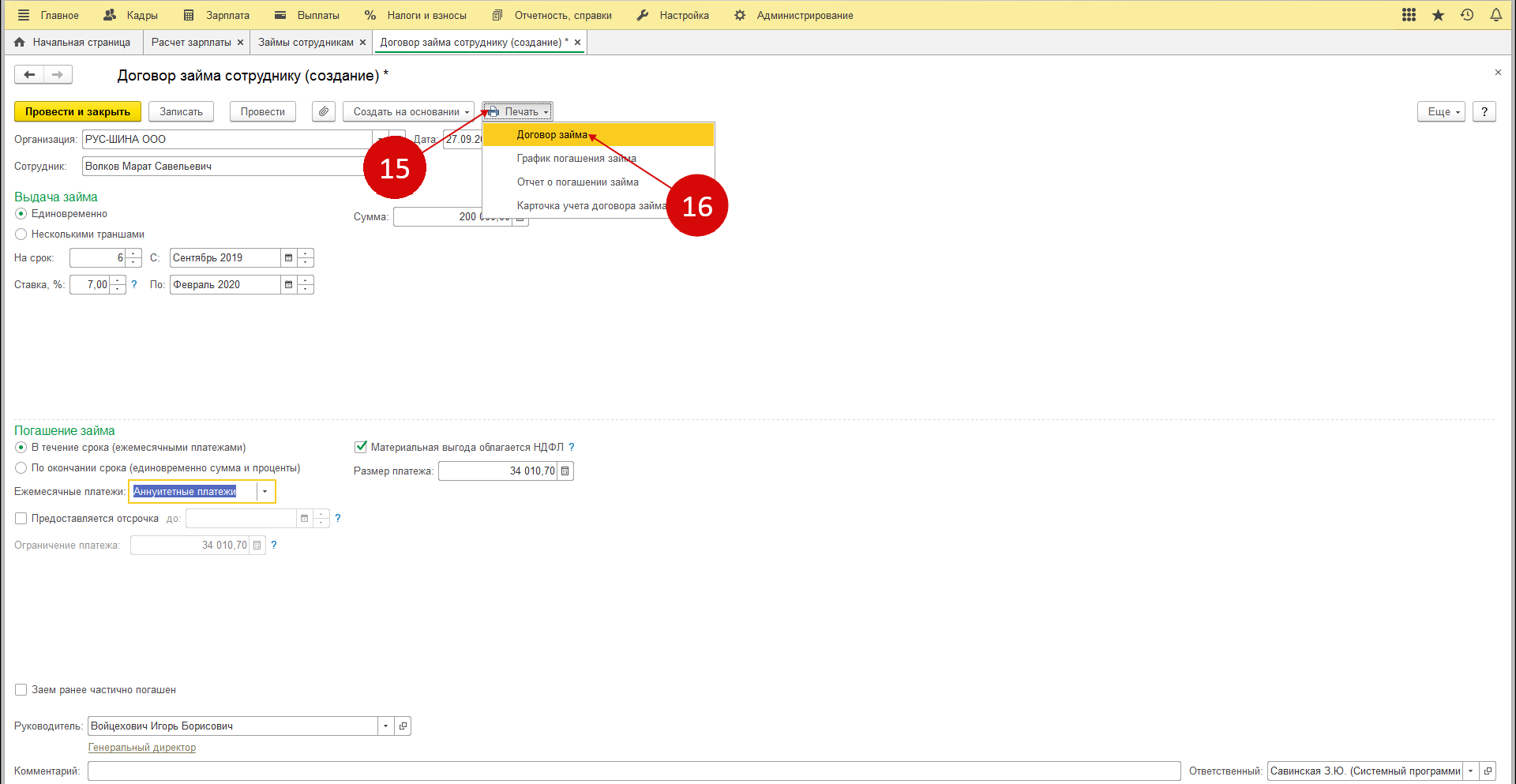This screenshot has height=784, width=1516.
Task: Click the paperclip attachments icon
Action: click(x=324, y=111)
